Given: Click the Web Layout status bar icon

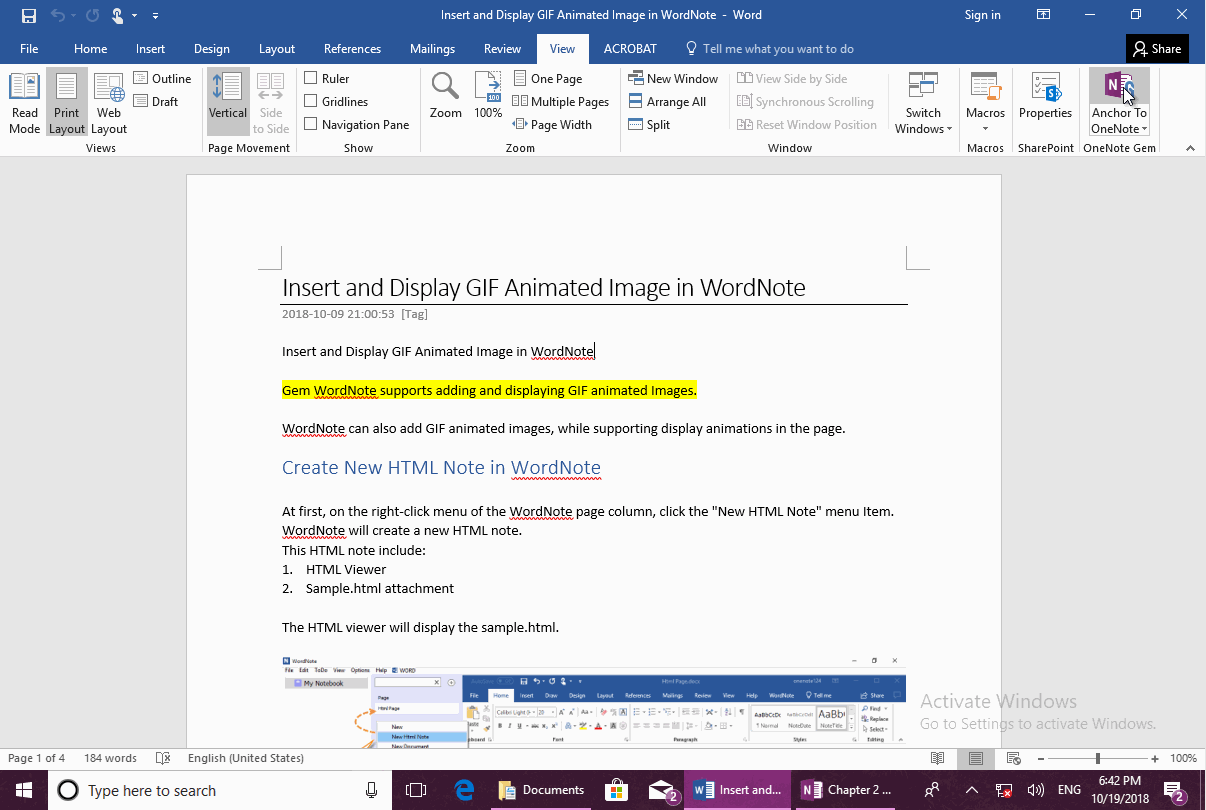Looking at the screenshot, I should coord(1013,759).
